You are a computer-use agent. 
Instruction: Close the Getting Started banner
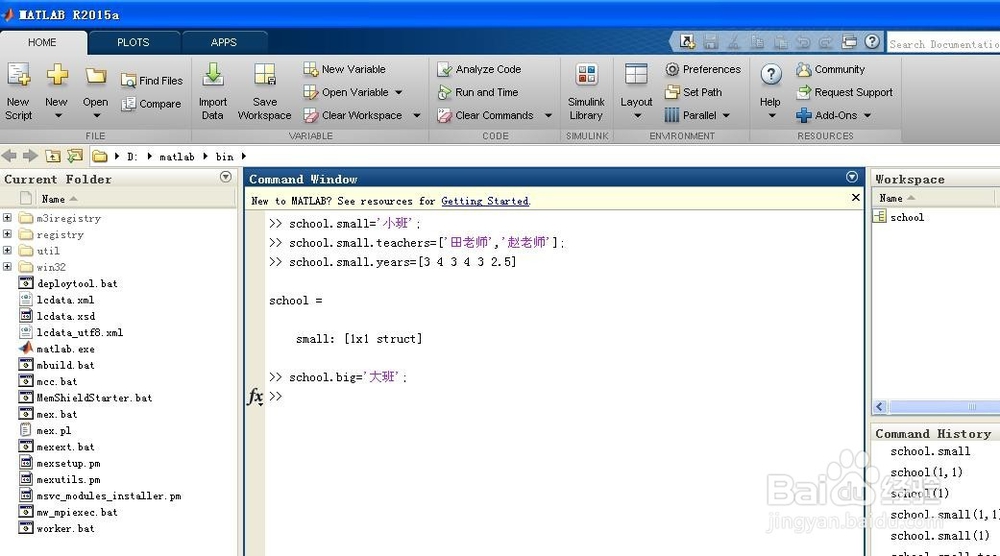tap(856, 198)
